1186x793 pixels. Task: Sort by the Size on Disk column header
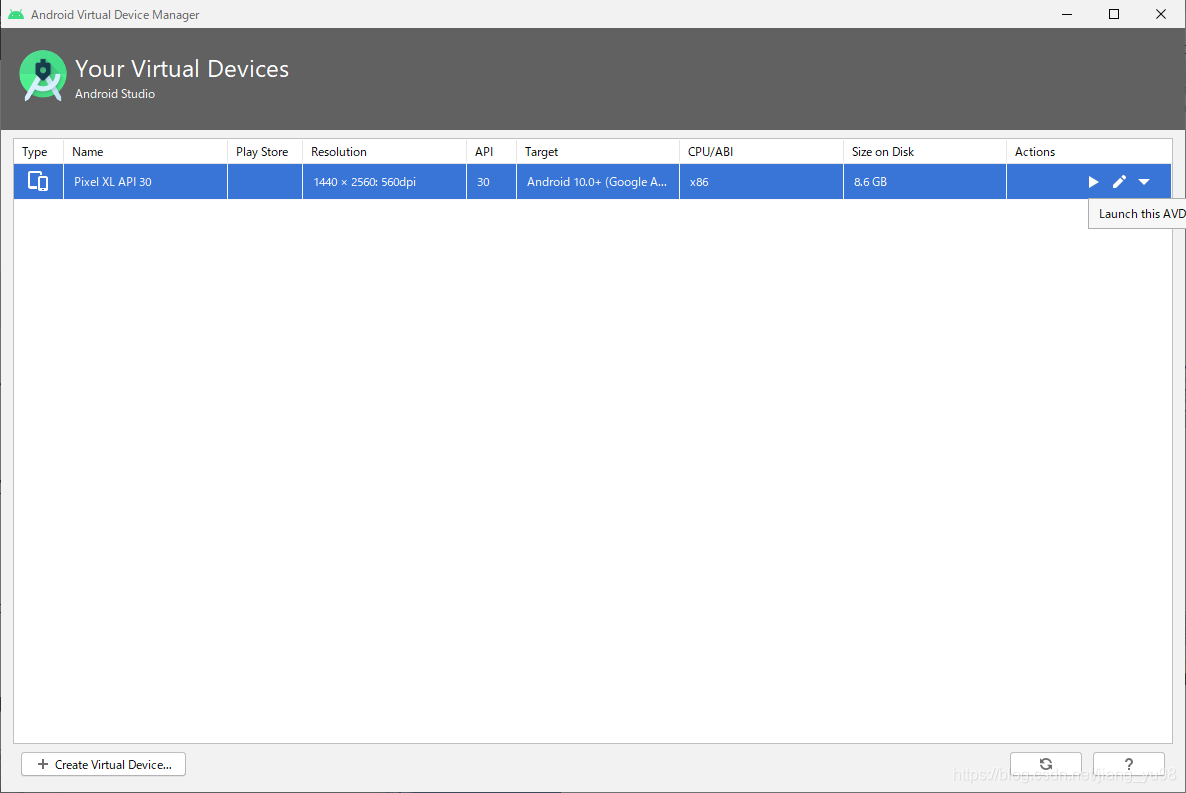924,151
